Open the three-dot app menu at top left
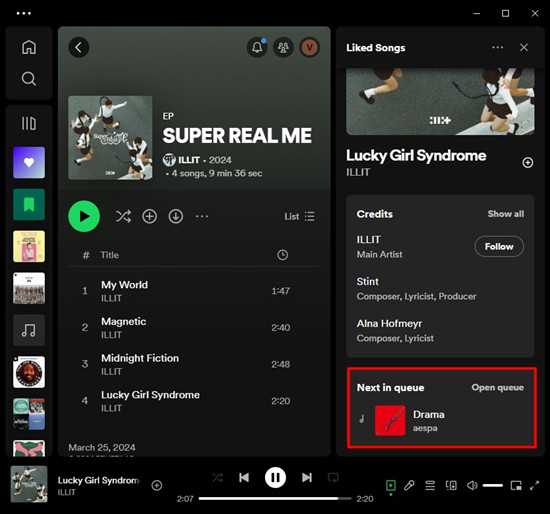The height and width of the screenshot is (514, 550). (24, 13)
